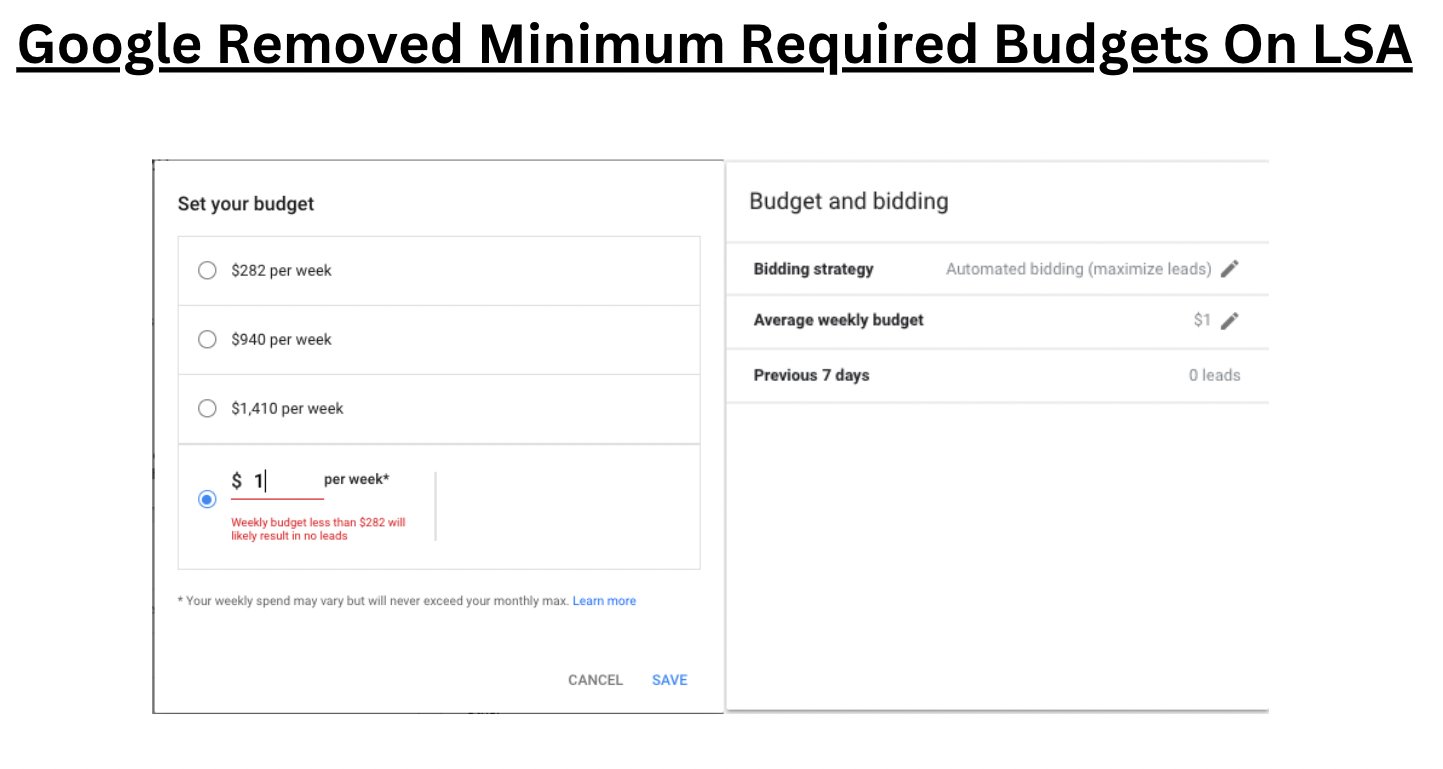Click the Bidding strategy row label
The image size is (1443, 769).
coord(814,268)
